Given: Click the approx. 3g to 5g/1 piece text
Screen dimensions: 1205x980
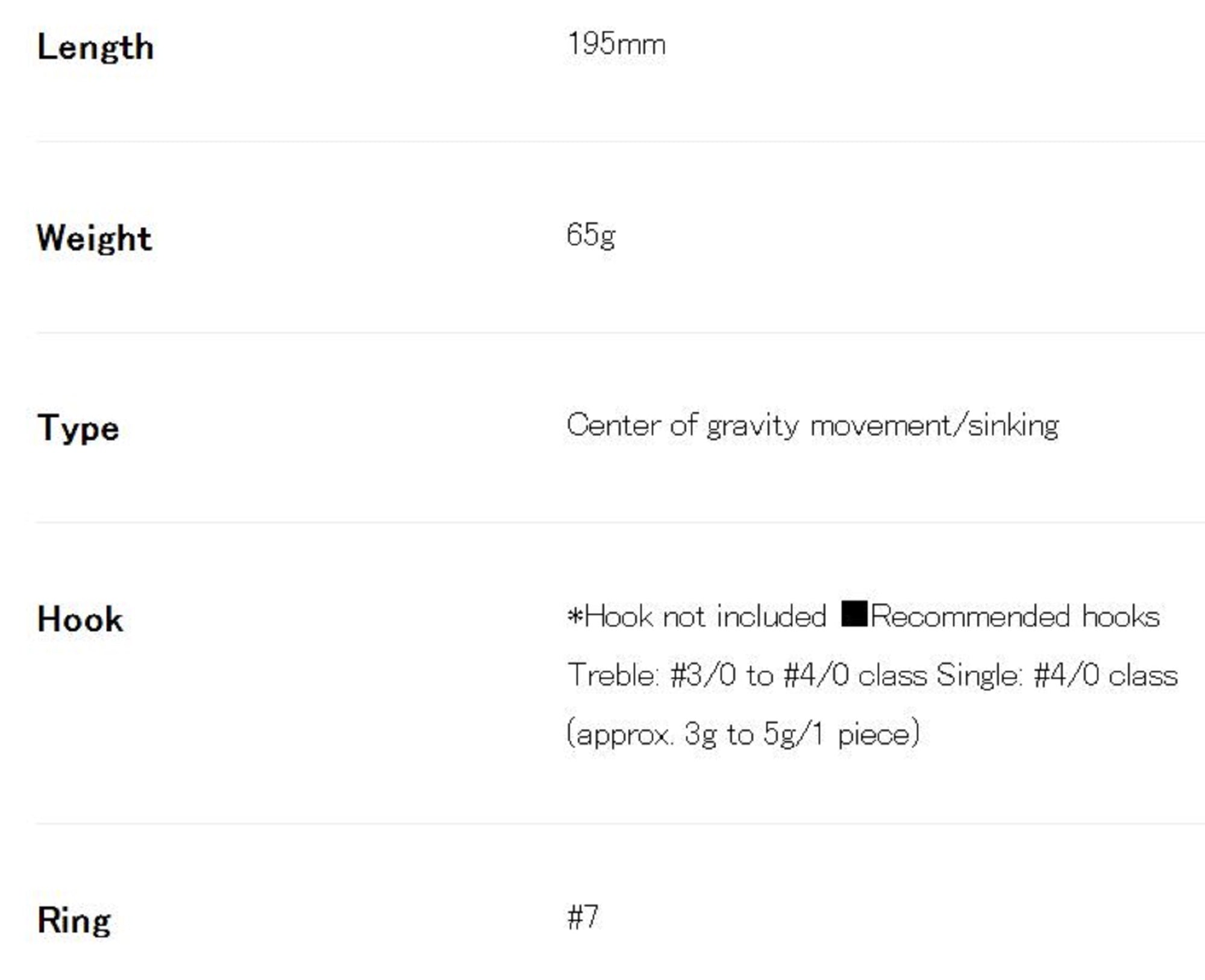Looking at the screenshot, I should click(743, 734).
